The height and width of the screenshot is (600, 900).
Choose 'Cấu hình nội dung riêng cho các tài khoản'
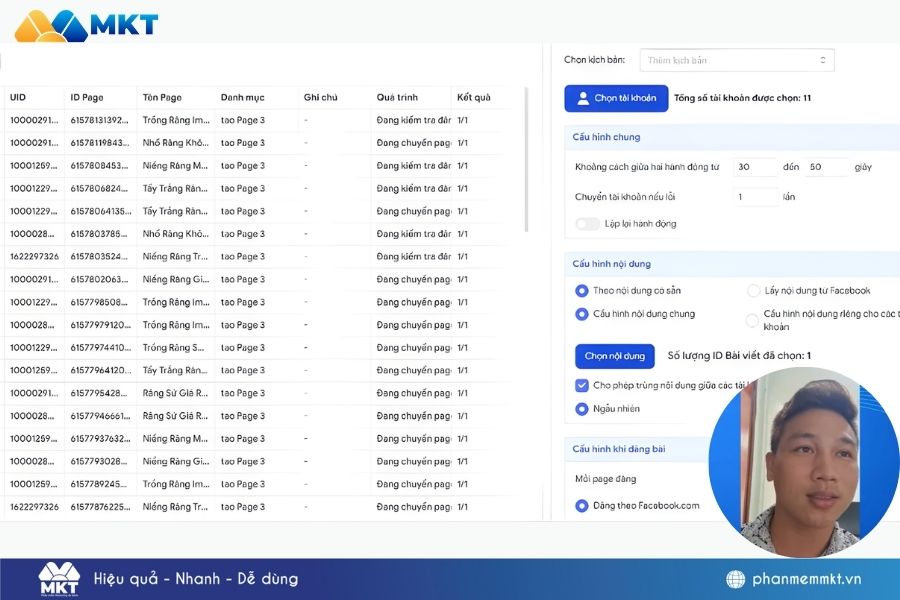(x=753, y=316)
